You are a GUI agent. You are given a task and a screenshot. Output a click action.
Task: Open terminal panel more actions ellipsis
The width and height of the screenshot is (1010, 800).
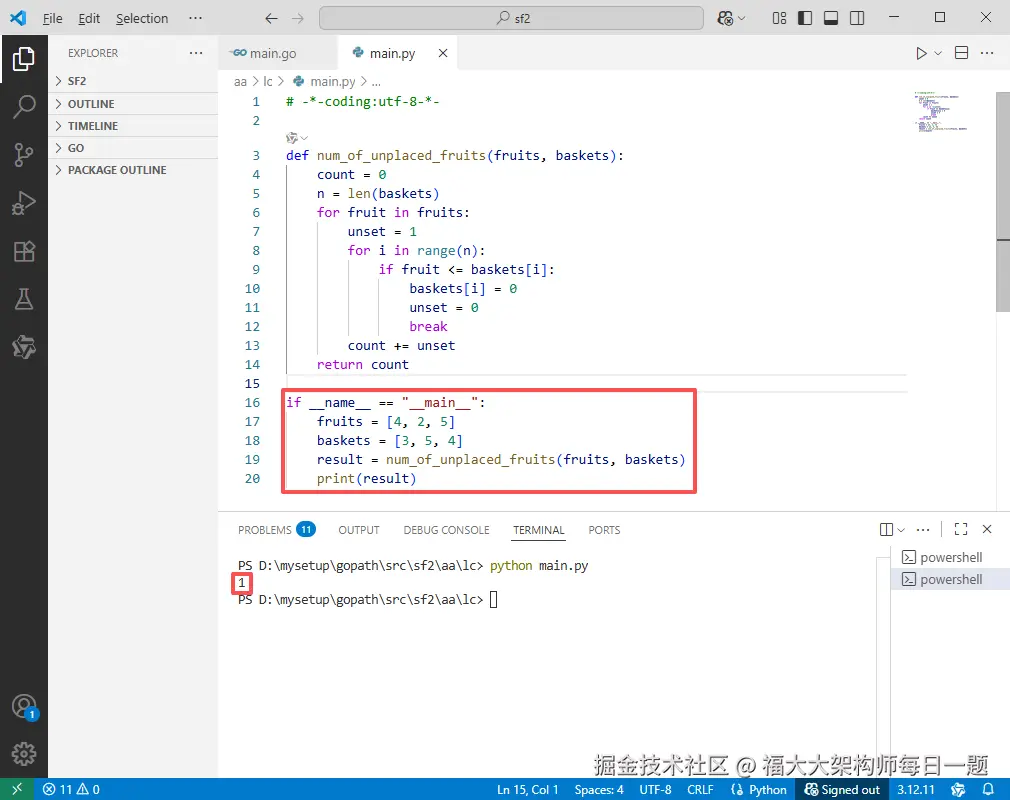pos(923,529)
